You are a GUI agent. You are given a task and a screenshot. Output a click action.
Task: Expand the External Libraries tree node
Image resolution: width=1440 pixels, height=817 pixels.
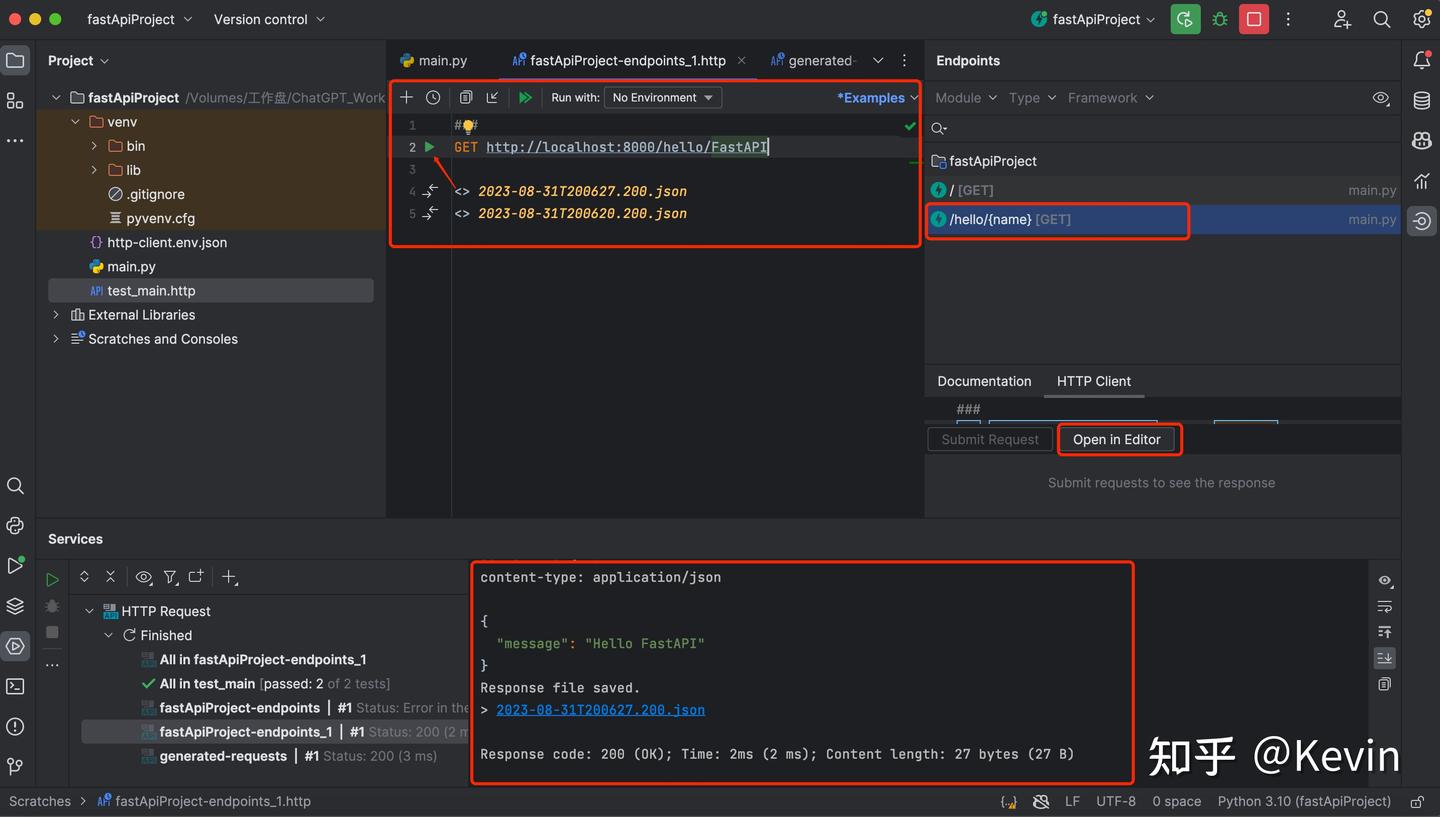pyautogui.click(x=56, y=314)
